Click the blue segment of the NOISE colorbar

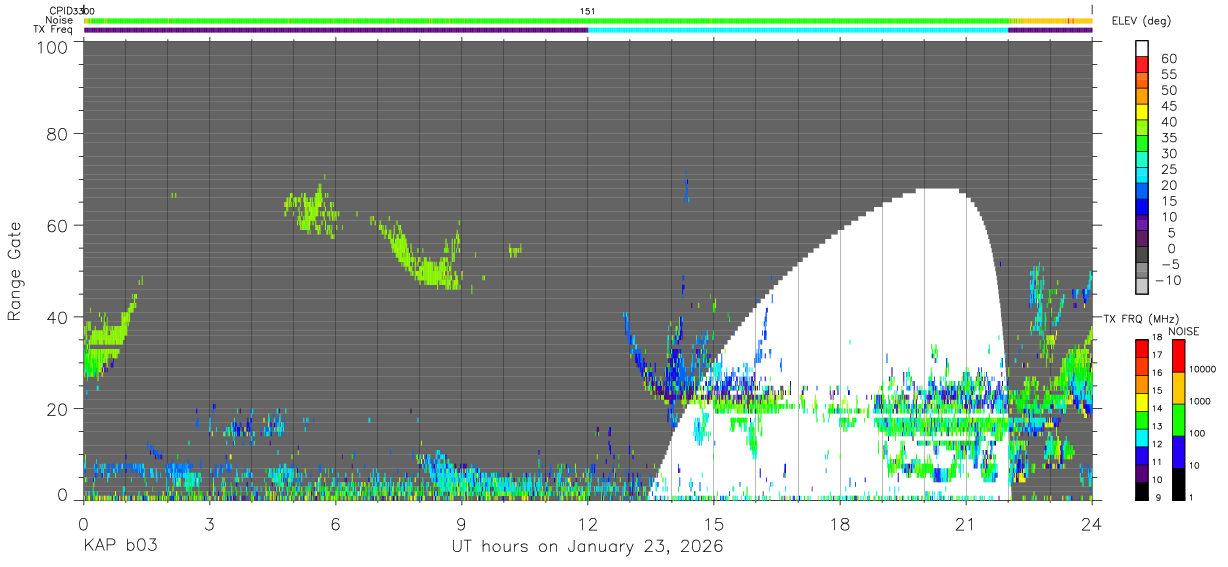[1177, 452]
